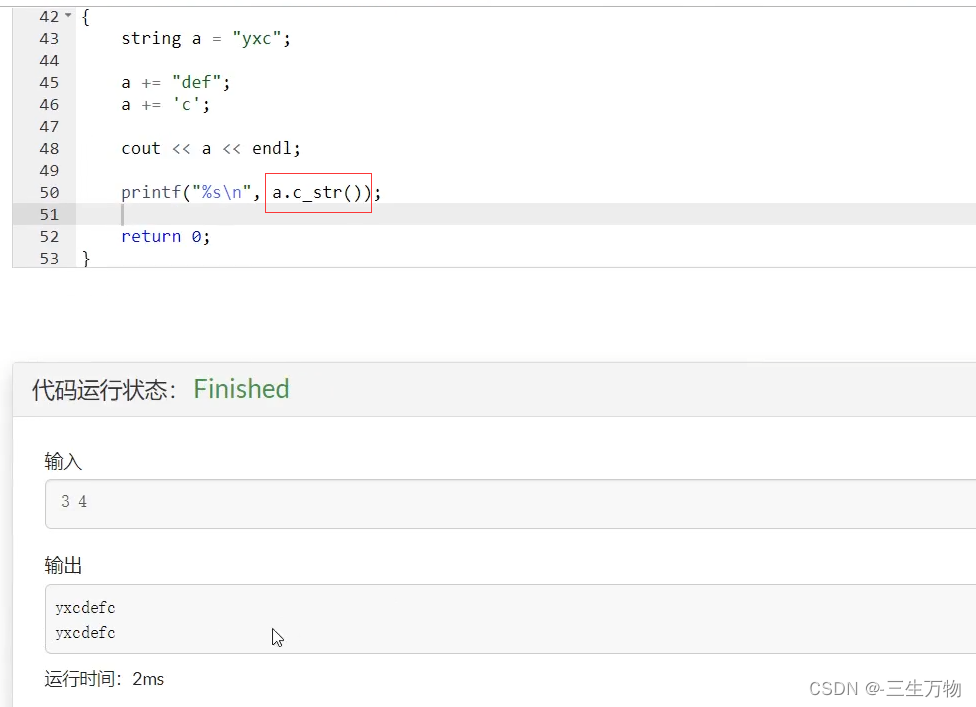Click first output line yxcdefc

pos(85,607)
